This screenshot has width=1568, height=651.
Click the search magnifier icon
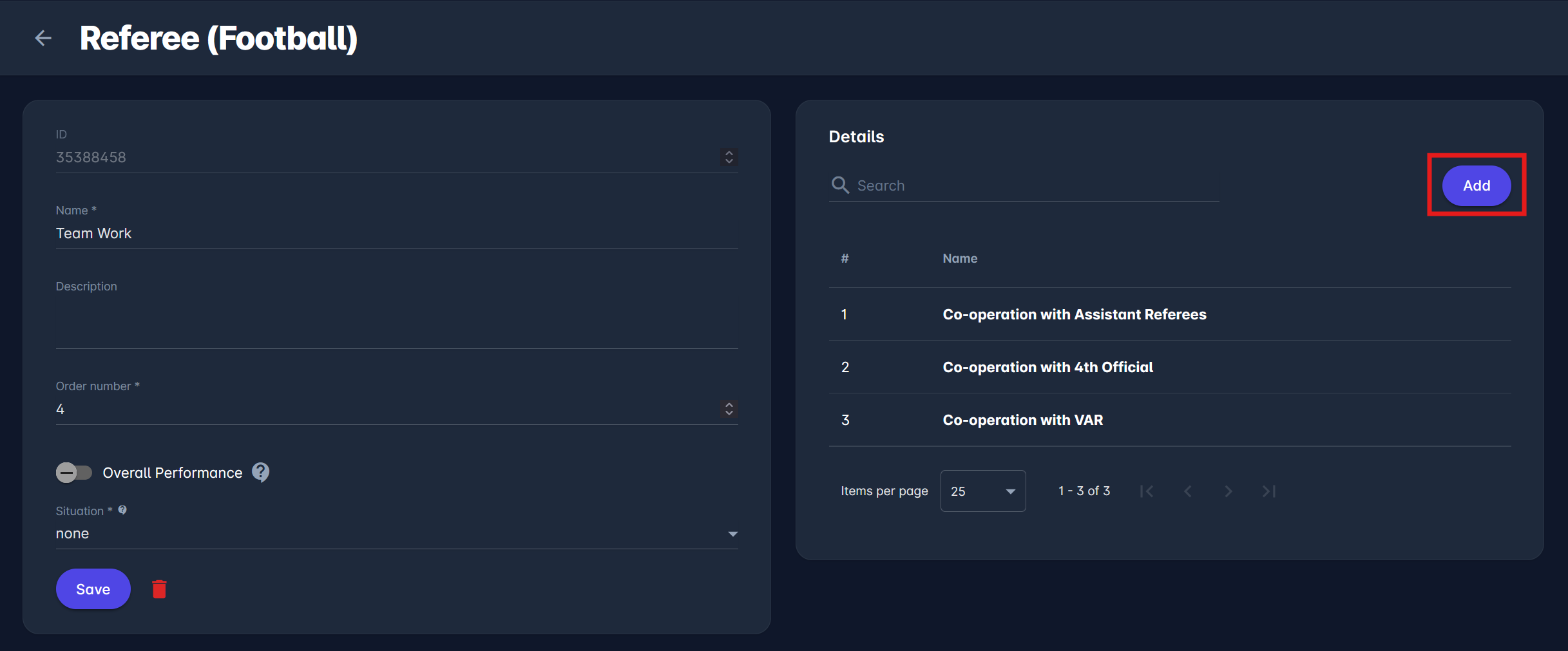click(x=840, y=185)
